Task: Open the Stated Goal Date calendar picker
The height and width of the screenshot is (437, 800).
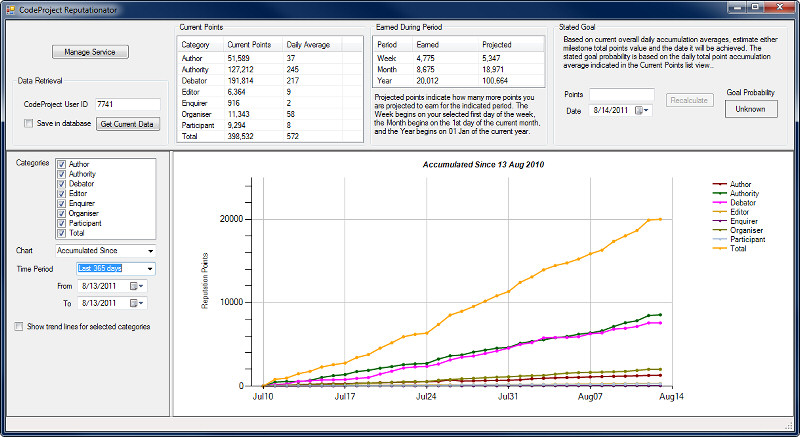Action: coord(641,110)
